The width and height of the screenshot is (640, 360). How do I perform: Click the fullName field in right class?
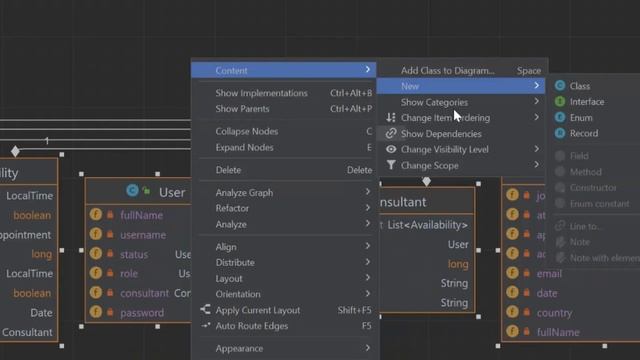tap(558, 332)
